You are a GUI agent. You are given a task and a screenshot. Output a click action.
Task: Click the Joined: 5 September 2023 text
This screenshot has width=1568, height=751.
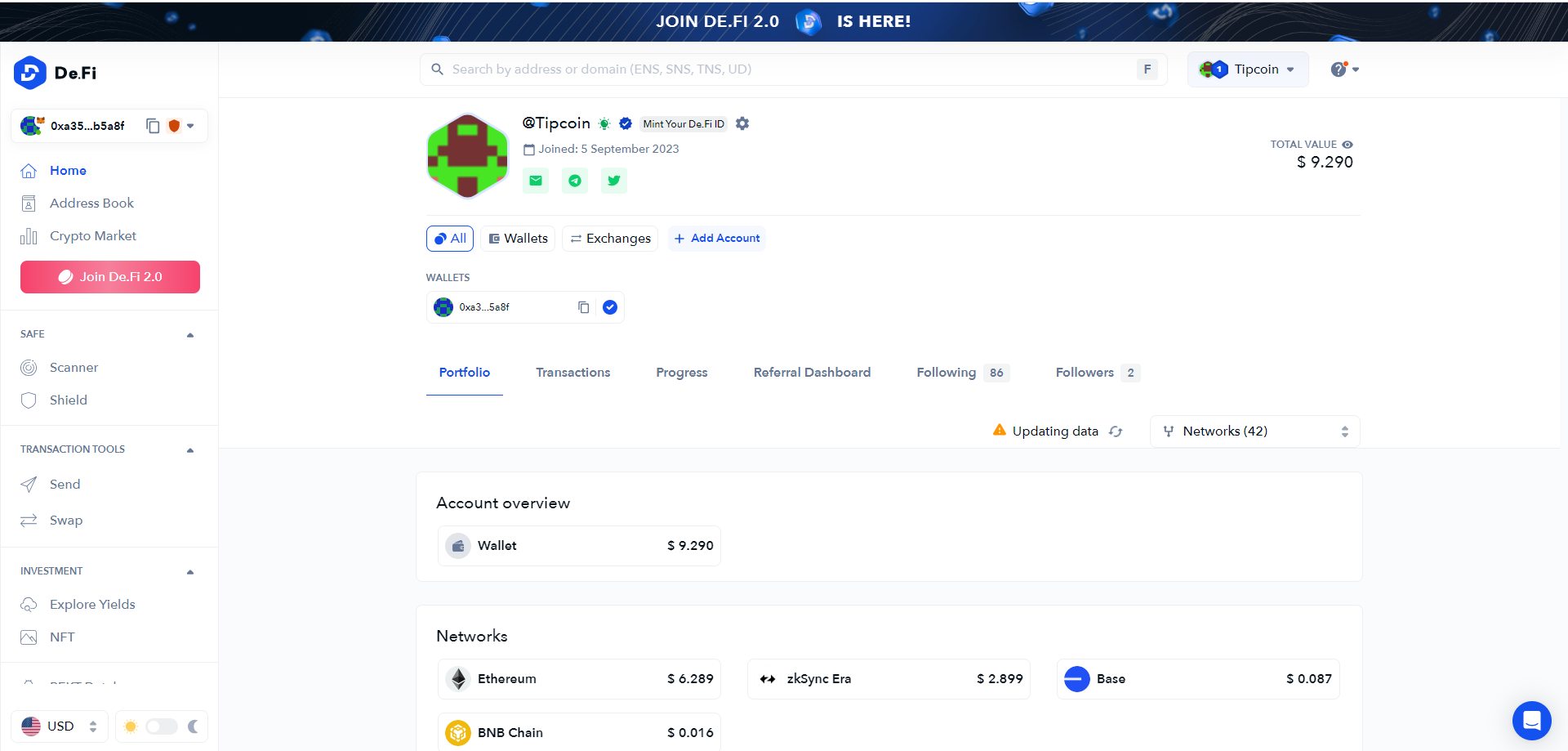608,150
